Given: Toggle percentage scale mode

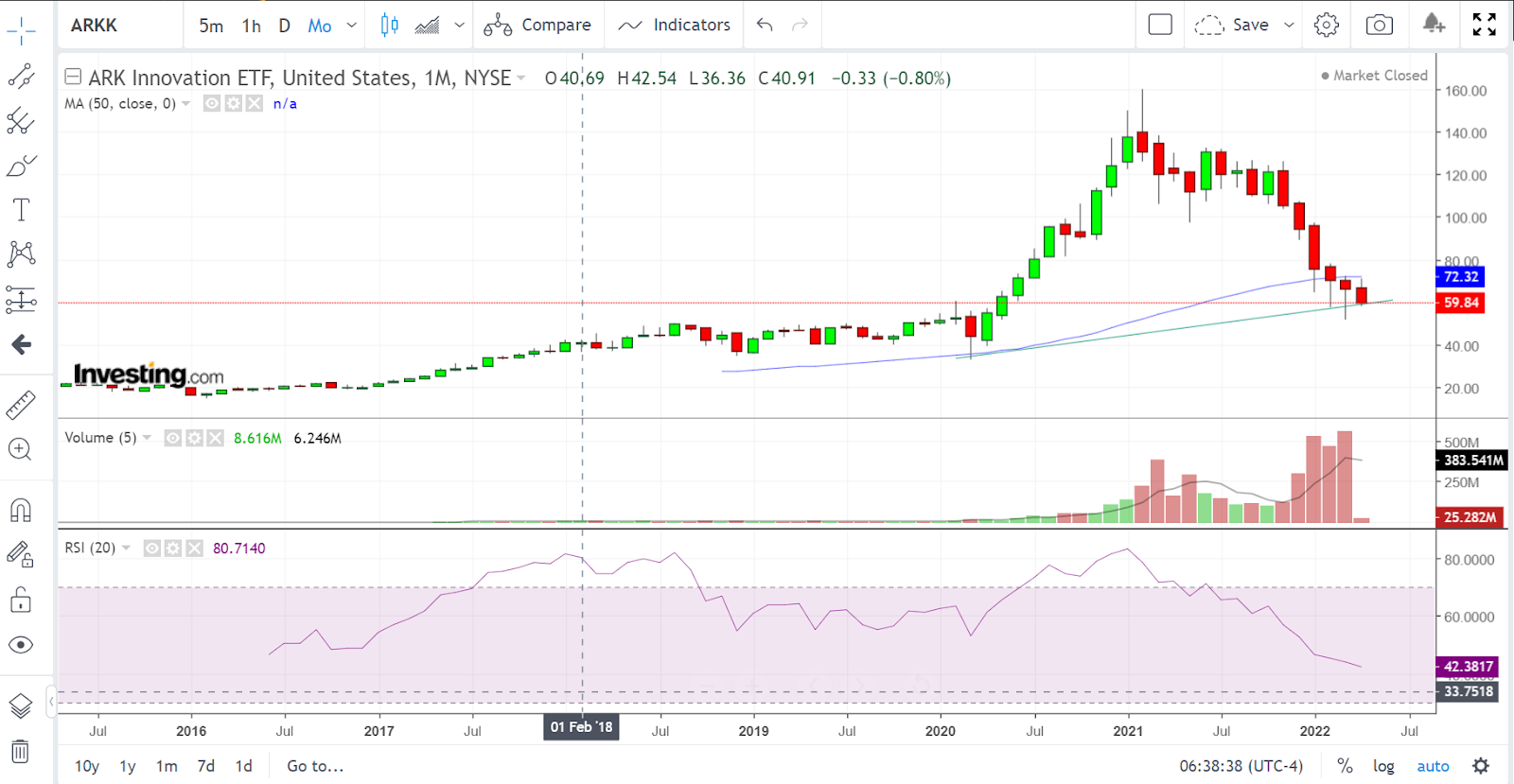Looking at the screenshot, I should pos(1345,766).
